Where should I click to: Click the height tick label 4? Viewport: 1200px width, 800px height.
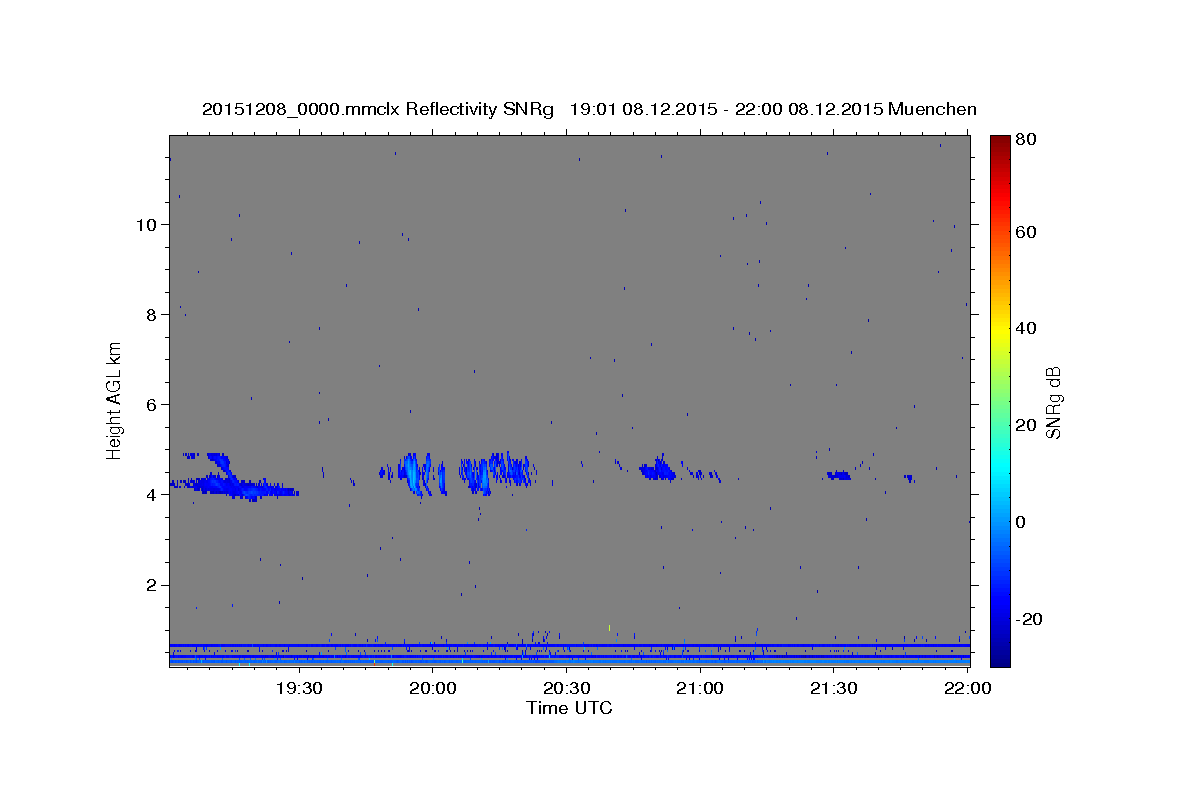tap(152, 494)
